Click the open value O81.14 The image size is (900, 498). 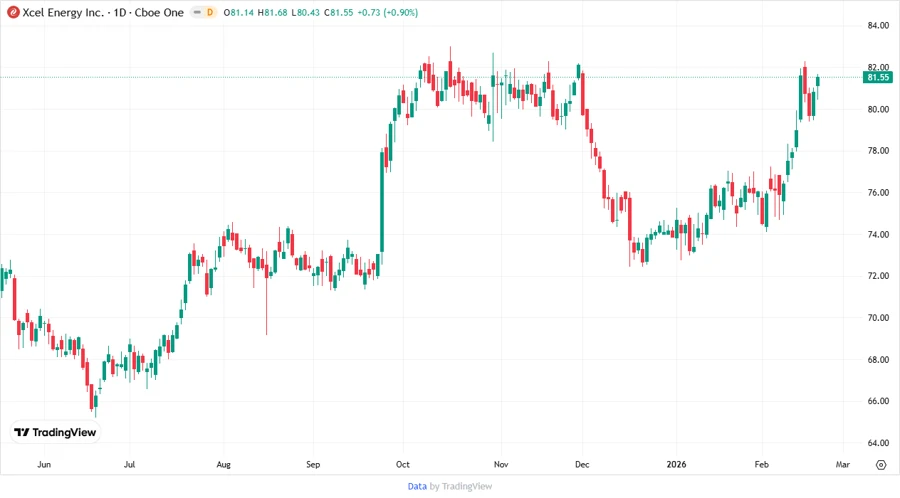(238, 13)
